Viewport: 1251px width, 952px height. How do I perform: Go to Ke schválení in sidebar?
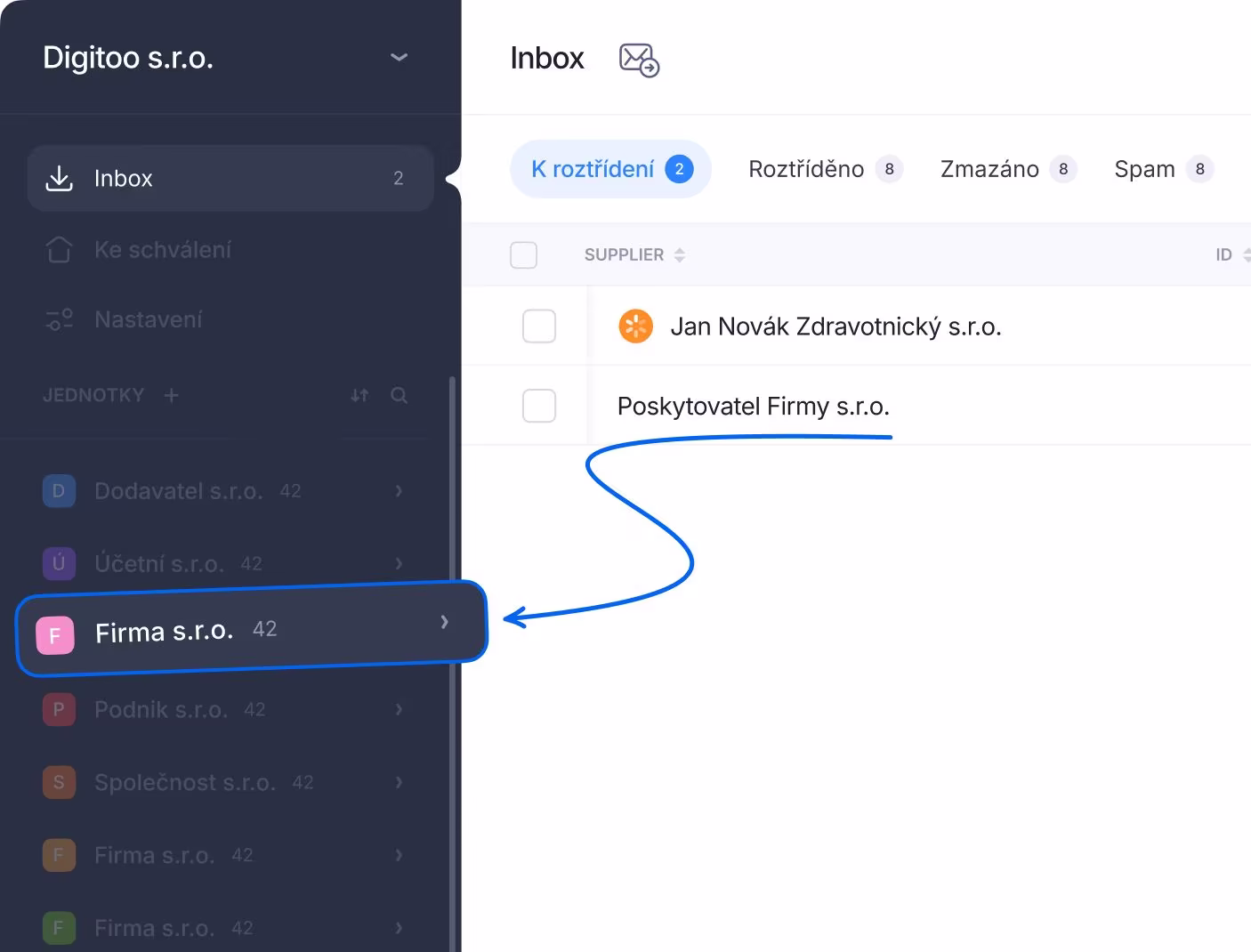(x=162, y=250)
